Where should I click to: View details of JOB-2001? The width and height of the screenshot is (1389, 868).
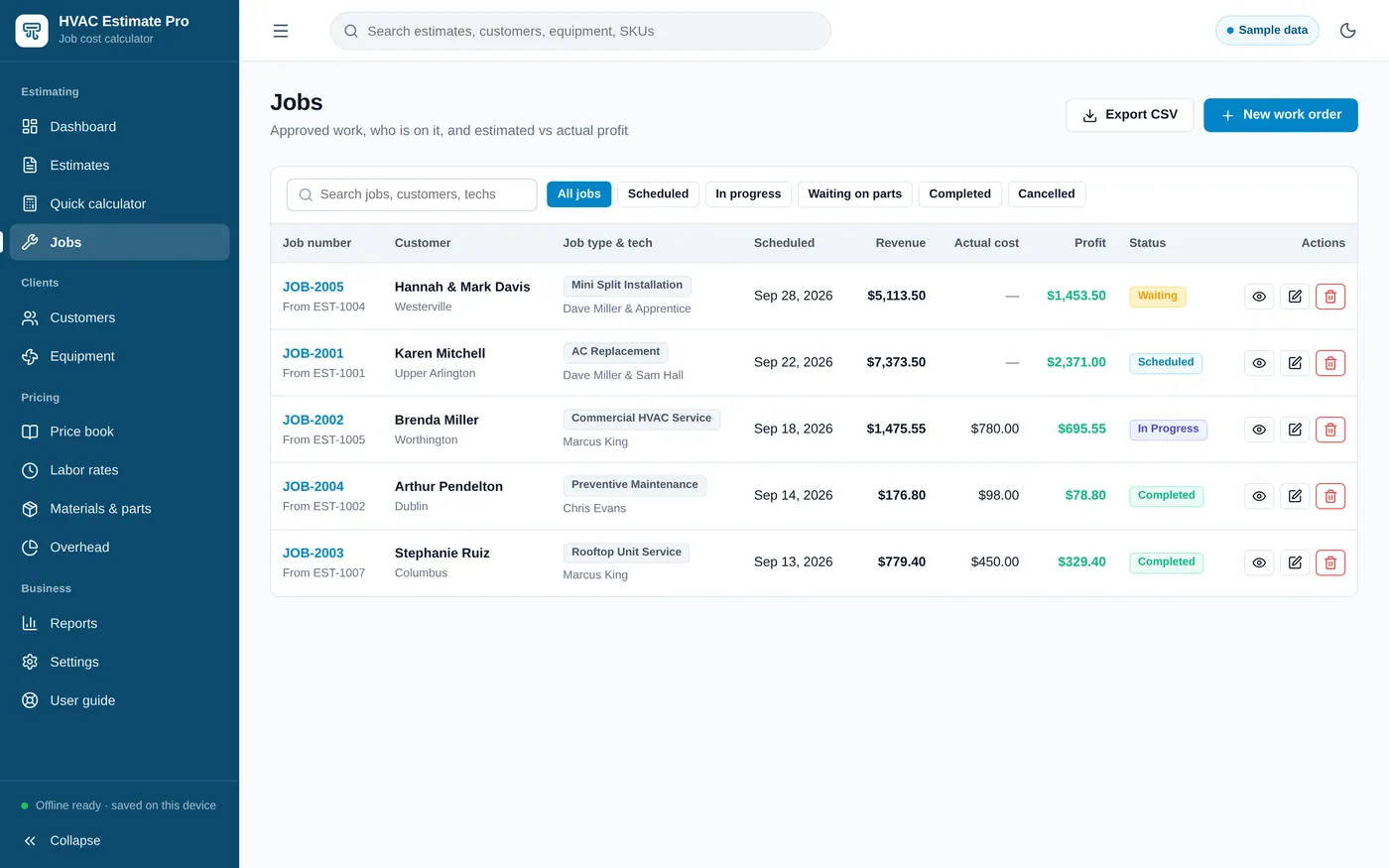[x=1259, y=363]
